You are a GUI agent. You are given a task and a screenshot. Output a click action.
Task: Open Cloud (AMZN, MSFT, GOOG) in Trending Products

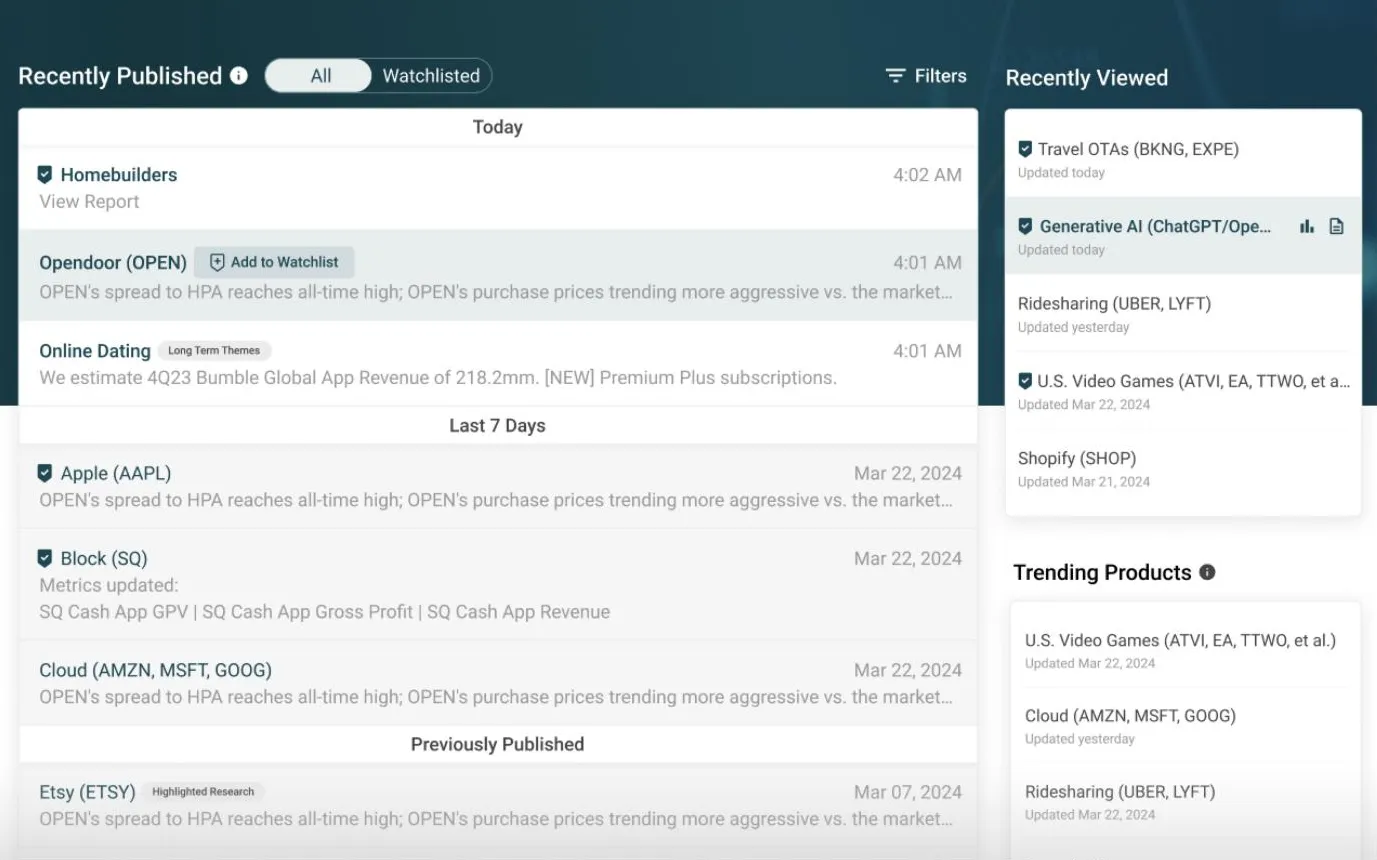pyautogui.click(x=1130, y=716)
